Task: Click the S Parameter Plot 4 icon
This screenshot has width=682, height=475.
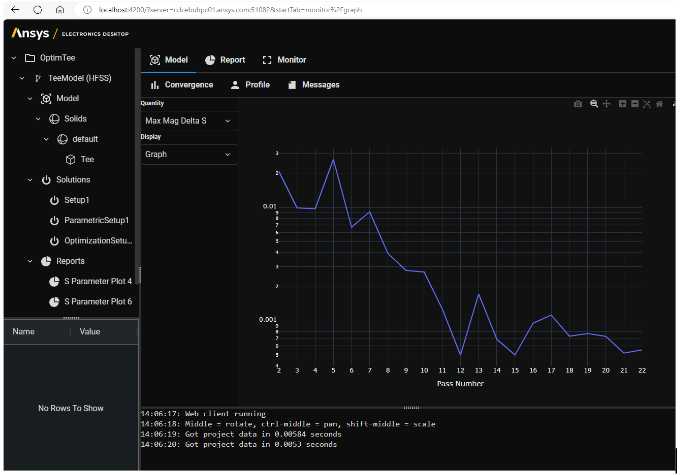Action: pos(54,281)
